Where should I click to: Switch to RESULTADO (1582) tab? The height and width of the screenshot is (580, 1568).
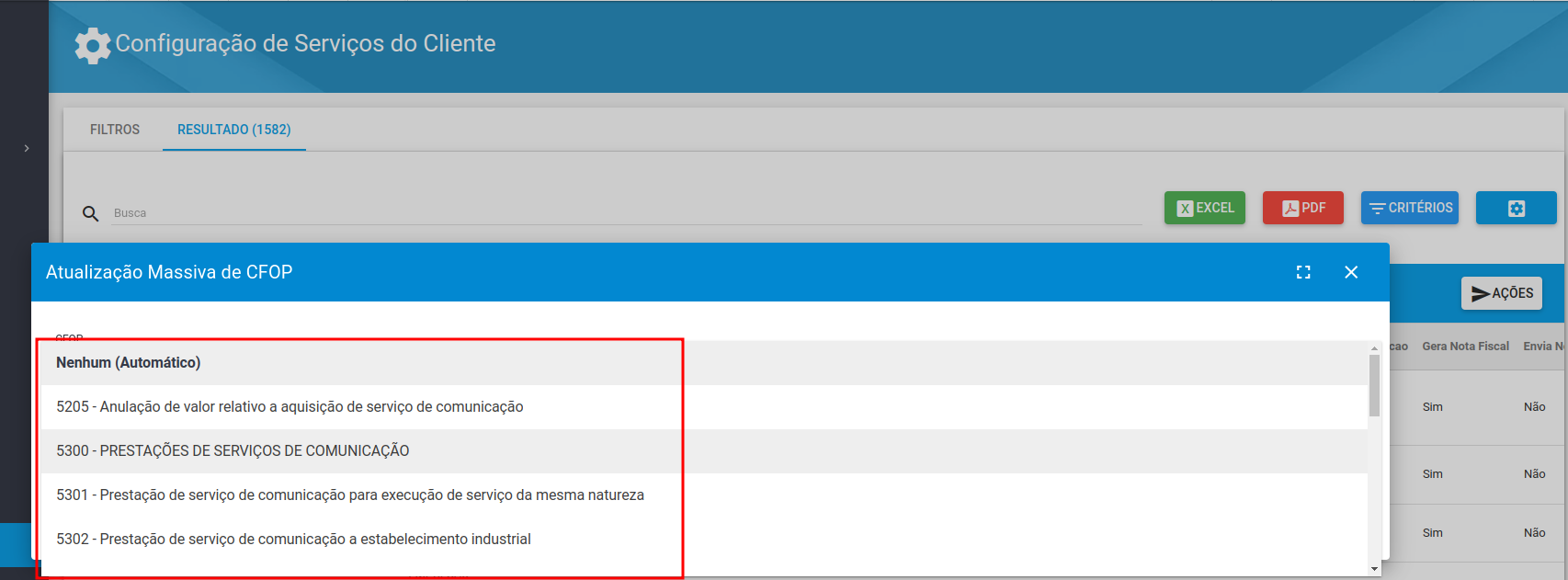(x=234, y=130)
